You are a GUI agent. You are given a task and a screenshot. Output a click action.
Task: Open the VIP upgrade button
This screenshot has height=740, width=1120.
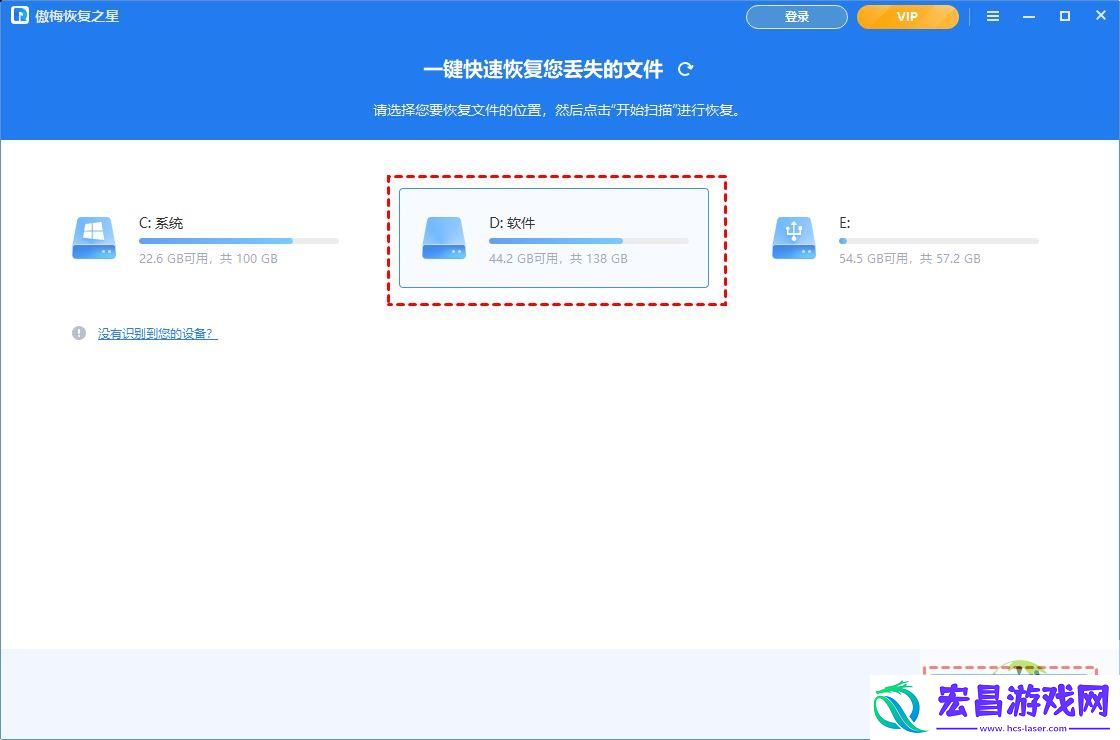coord(907,16)
